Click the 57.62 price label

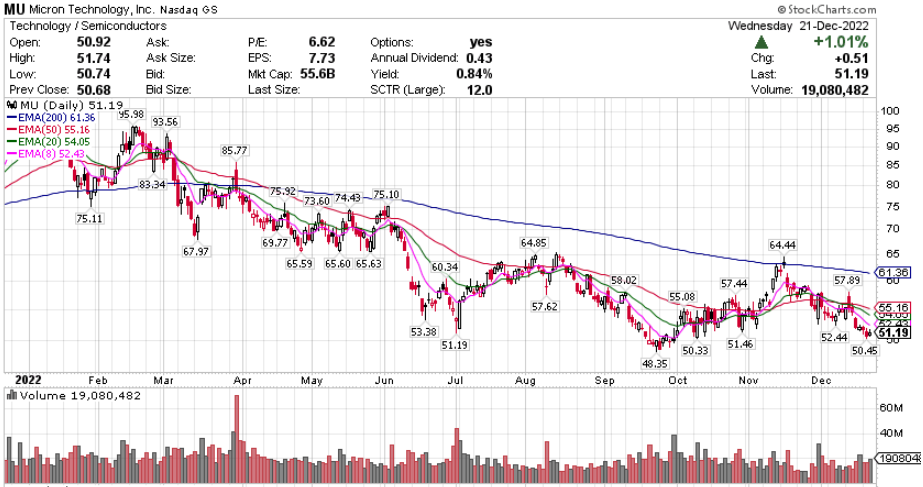(x=544, y=306)
